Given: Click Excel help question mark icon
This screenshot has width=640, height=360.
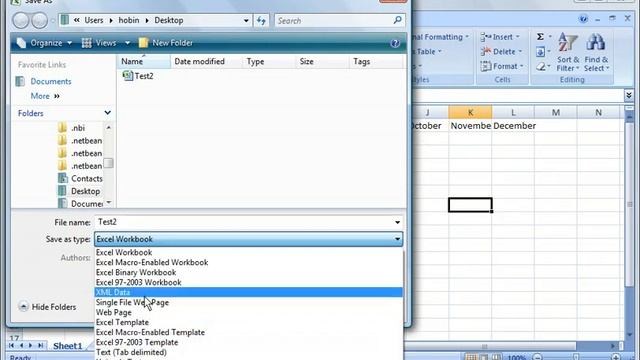Looking at the screenshot, I should point(583,19).
